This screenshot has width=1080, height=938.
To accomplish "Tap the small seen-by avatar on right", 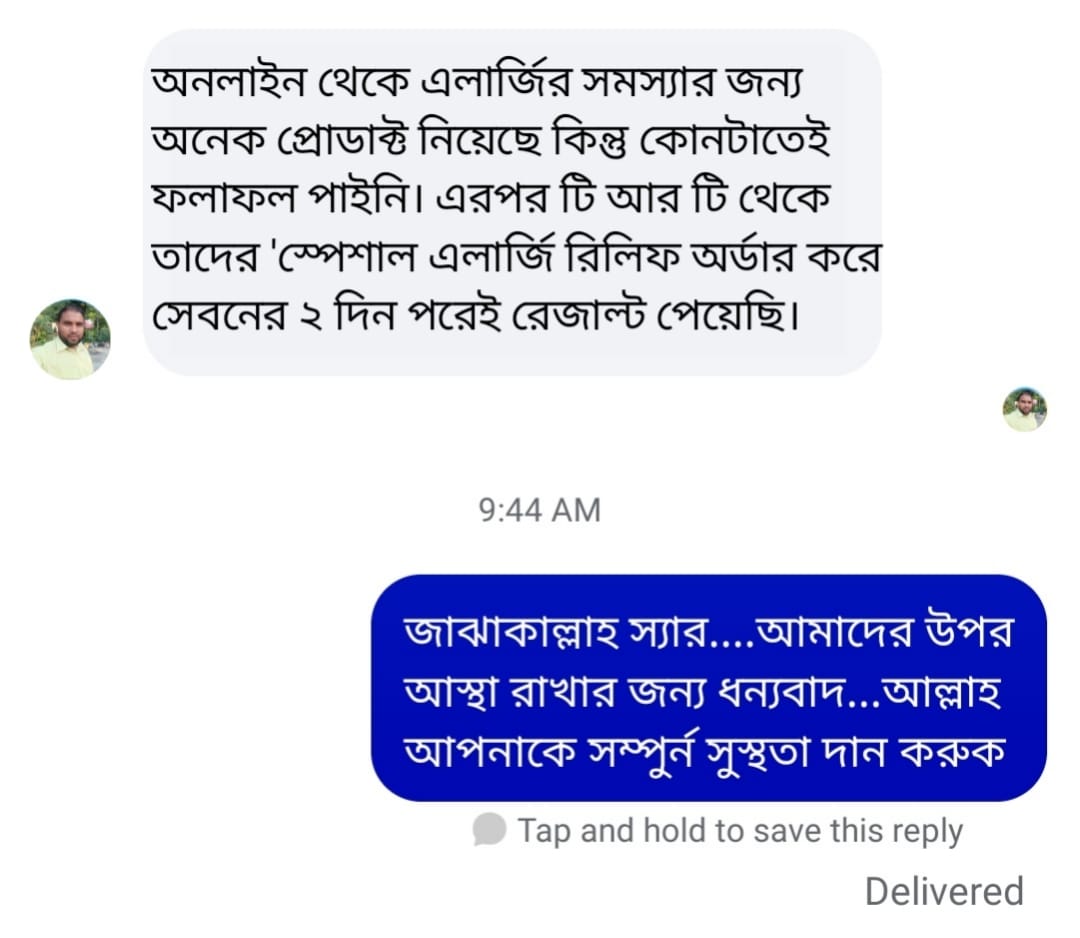I will (1024, 410).
